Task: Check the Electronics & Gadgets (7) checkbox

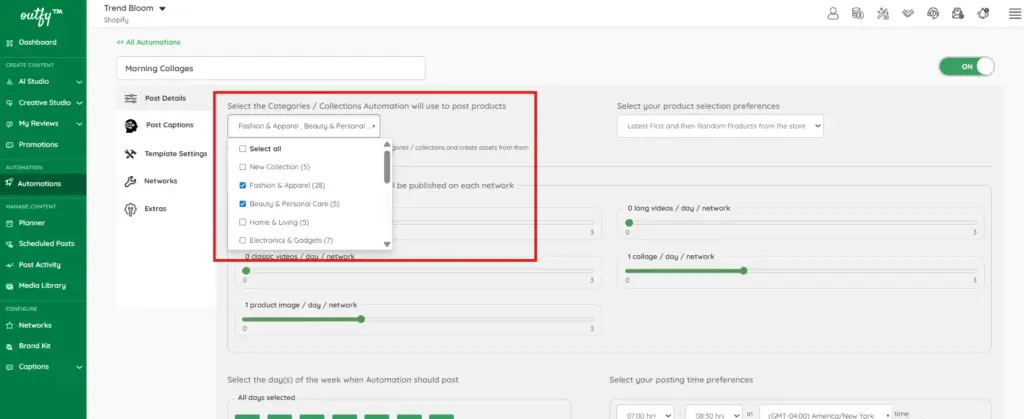Action: (243, 241)
